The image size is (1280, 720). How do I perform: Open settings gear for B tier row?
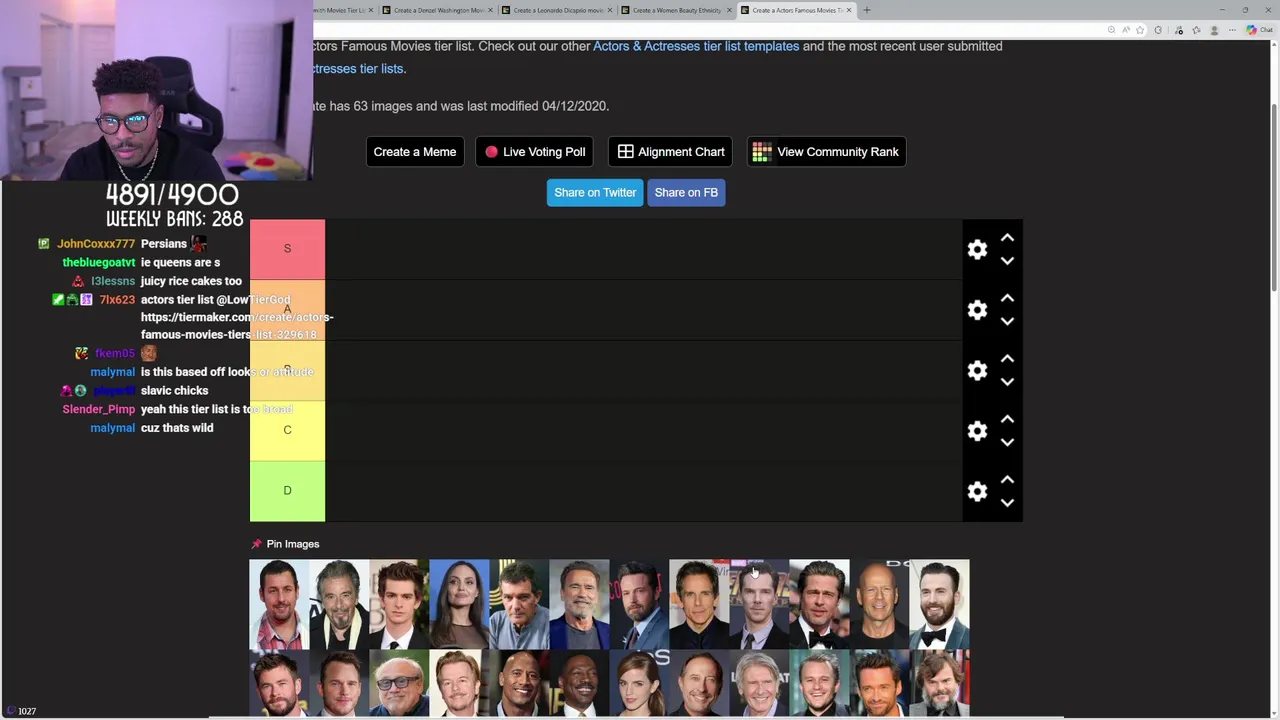point(977,370)
